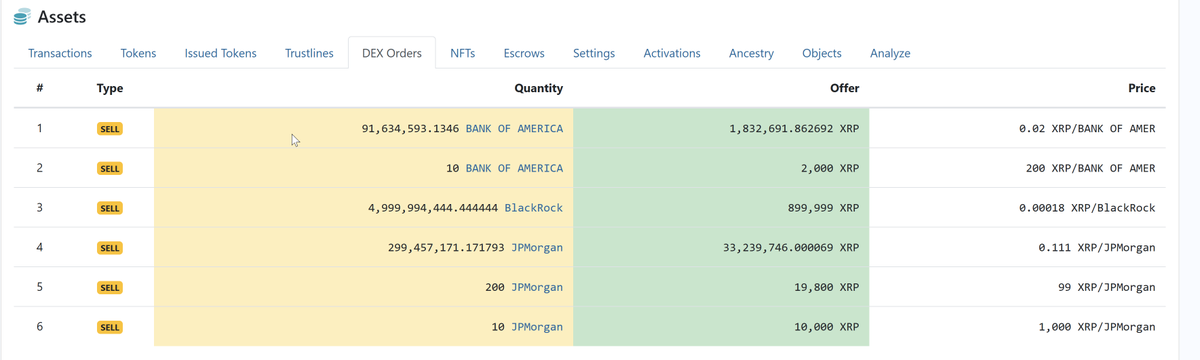Select offer value 2,000 XRP
The width and height of the screenshot is (1200, 360).
830,169
